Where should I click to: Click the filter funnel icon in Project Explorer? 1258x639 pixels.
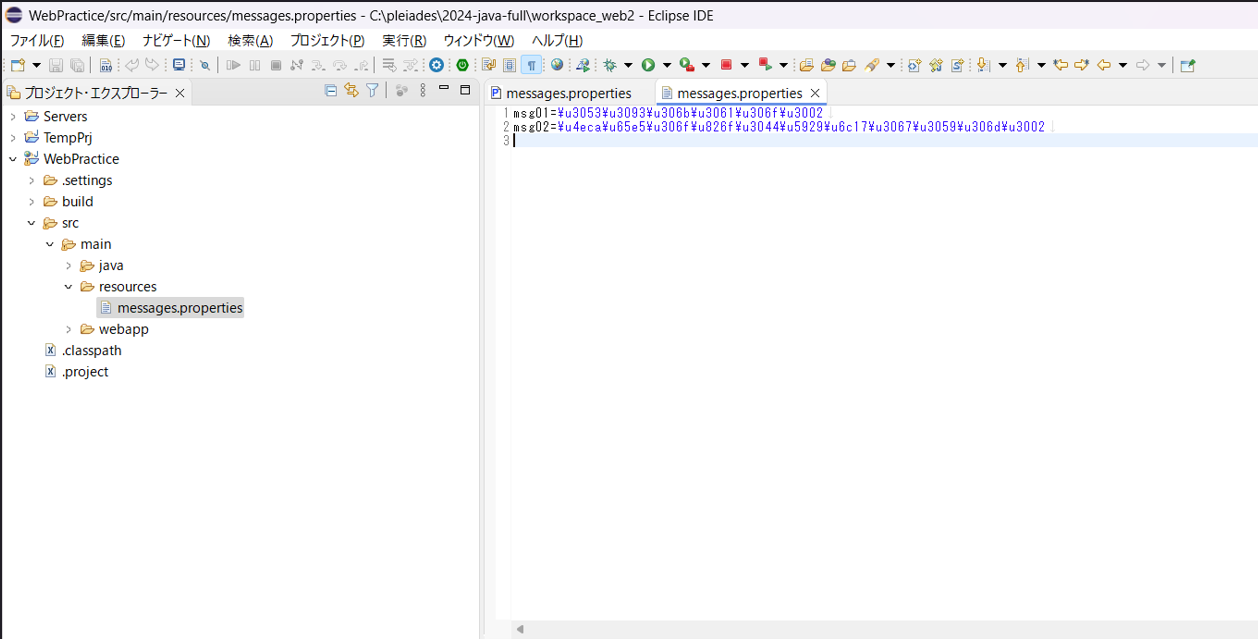pos(372,91)
